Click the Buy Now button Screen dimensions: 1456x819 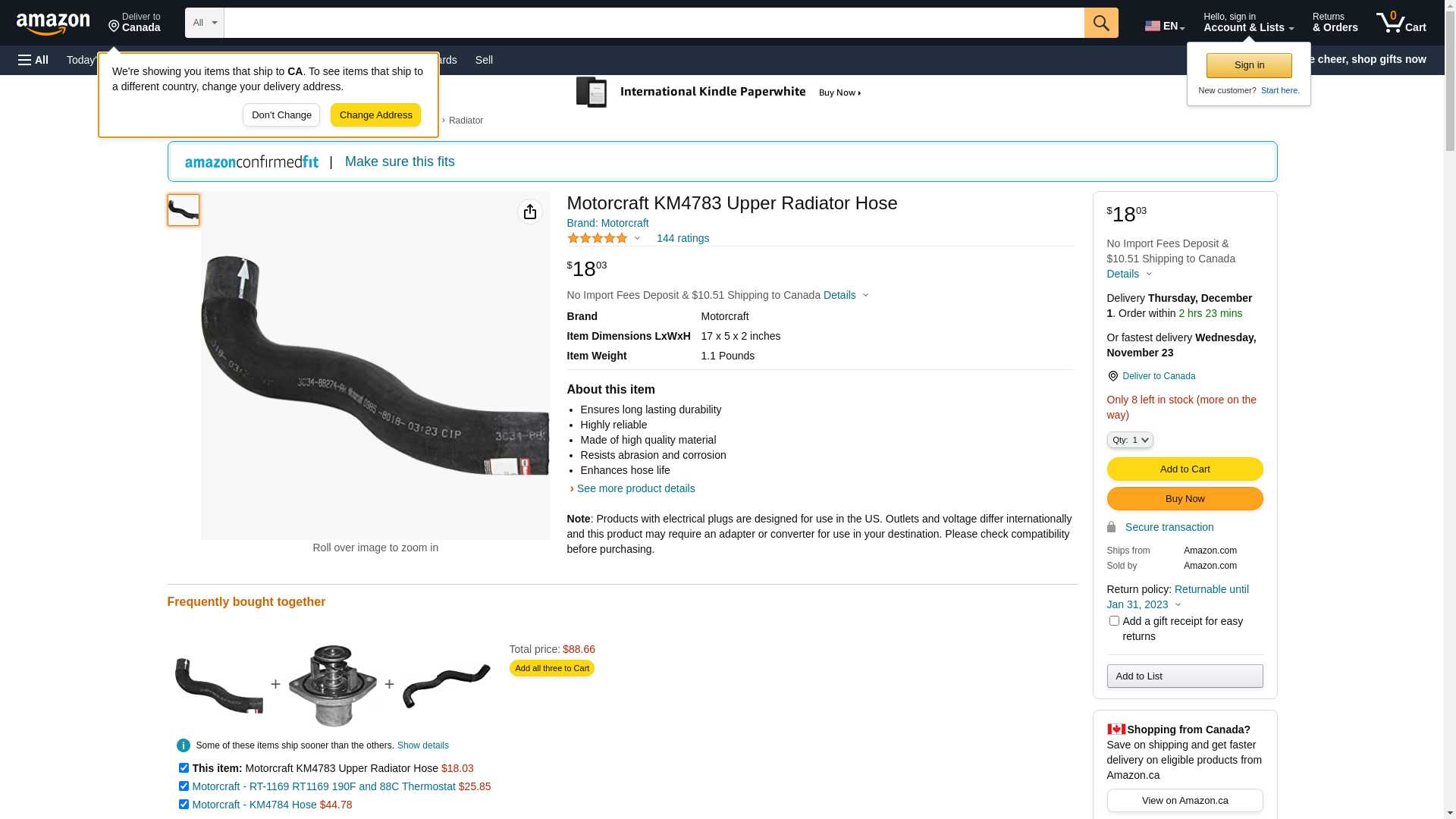1185,499
